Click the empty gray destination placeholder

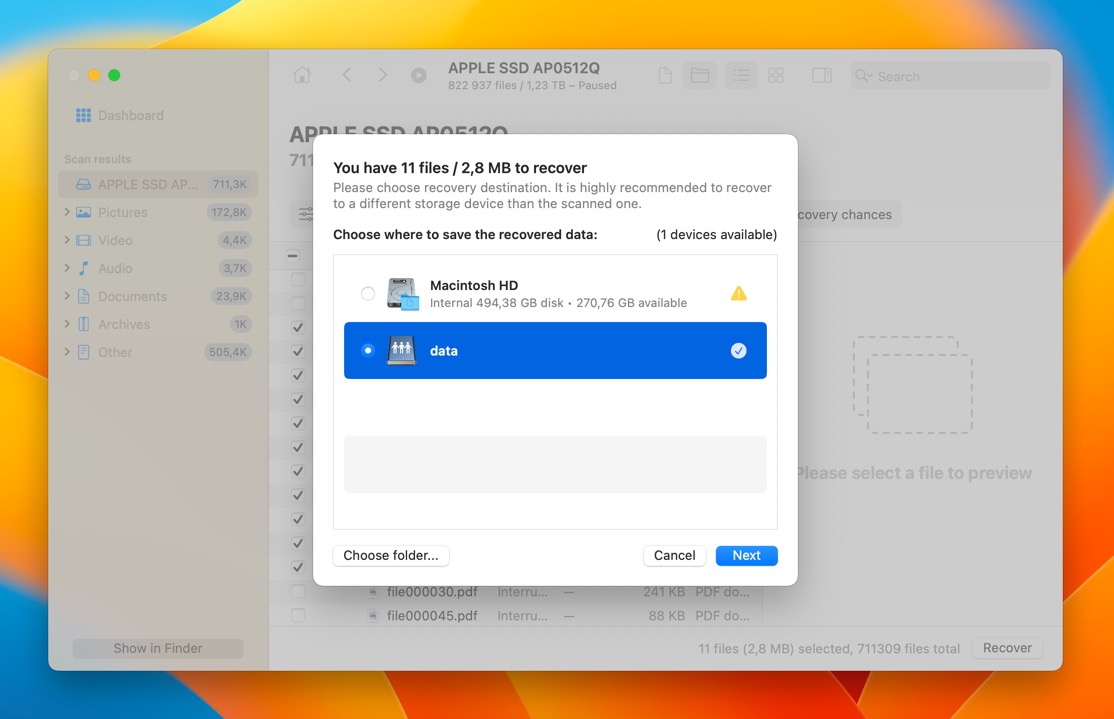[555, 465]
